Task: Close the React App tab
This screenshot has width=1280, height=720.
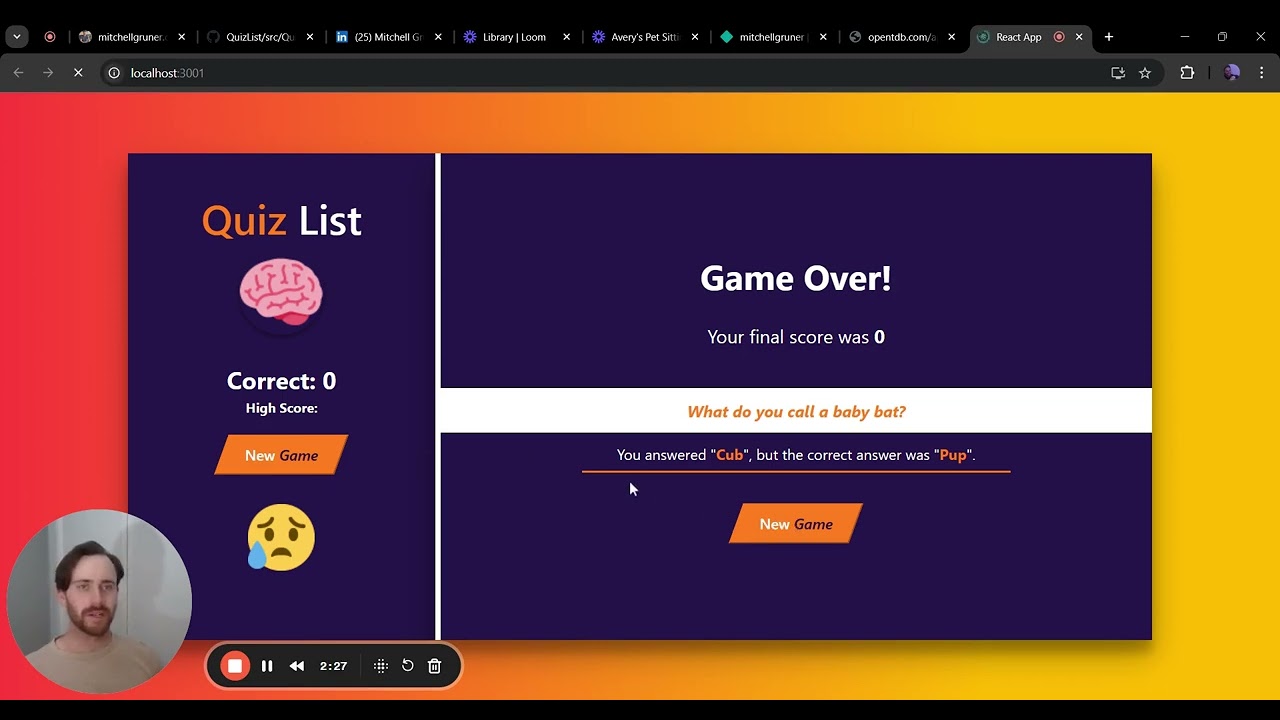Action: [1079, 37]
